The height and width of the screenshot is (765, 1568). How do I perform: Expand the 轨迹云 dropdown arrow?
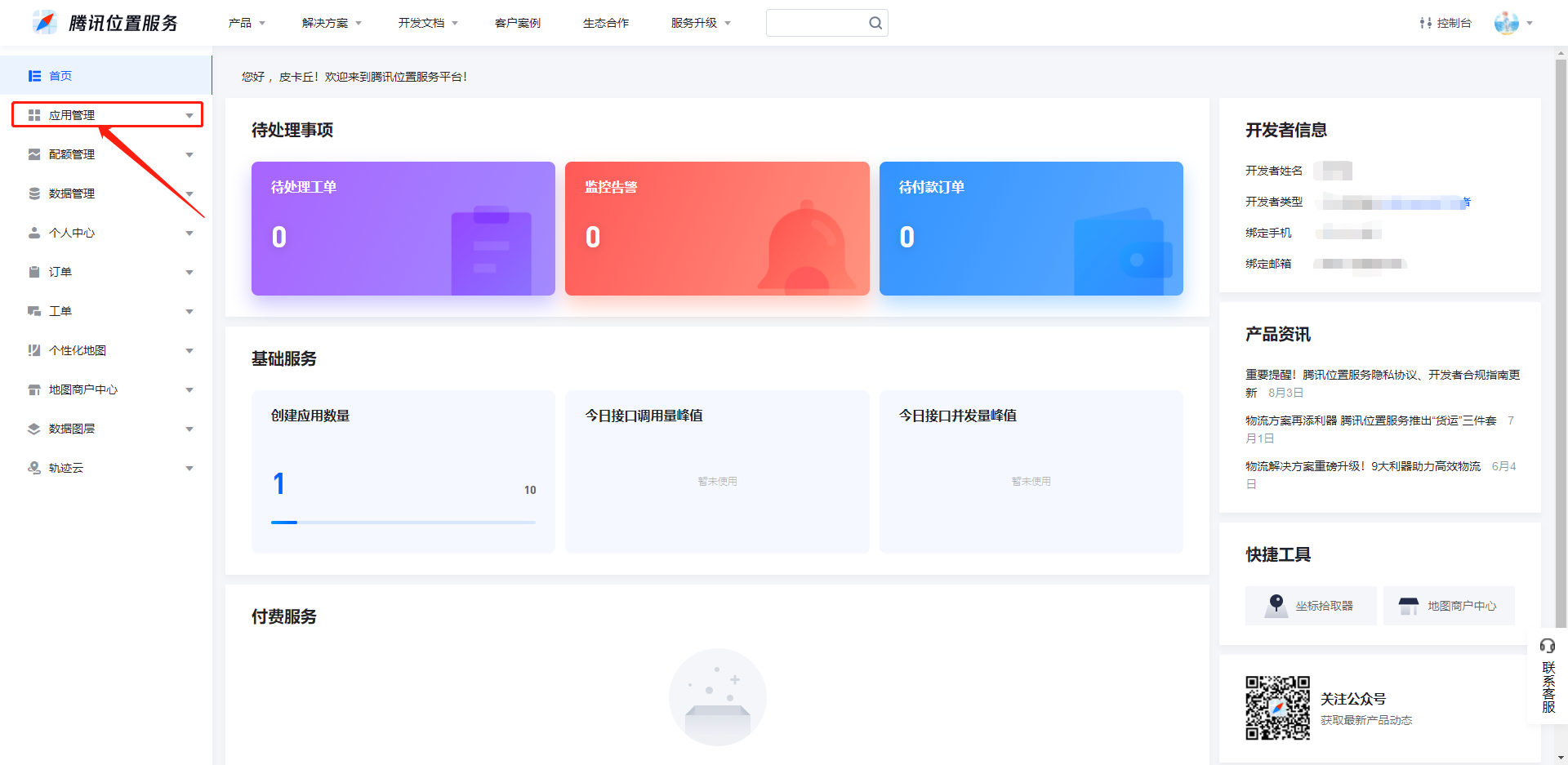(189, 469)
